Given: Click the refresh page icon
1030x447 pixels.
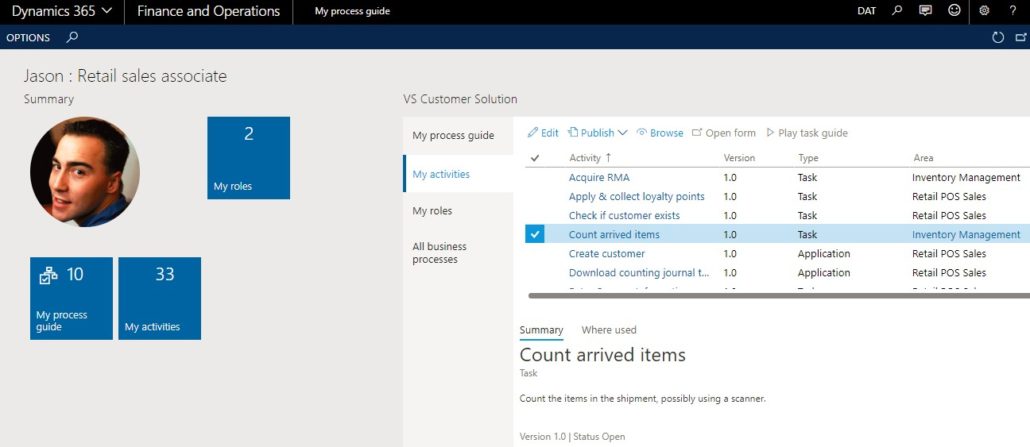Looking at the screenshot, I should (x=998, y=37).
